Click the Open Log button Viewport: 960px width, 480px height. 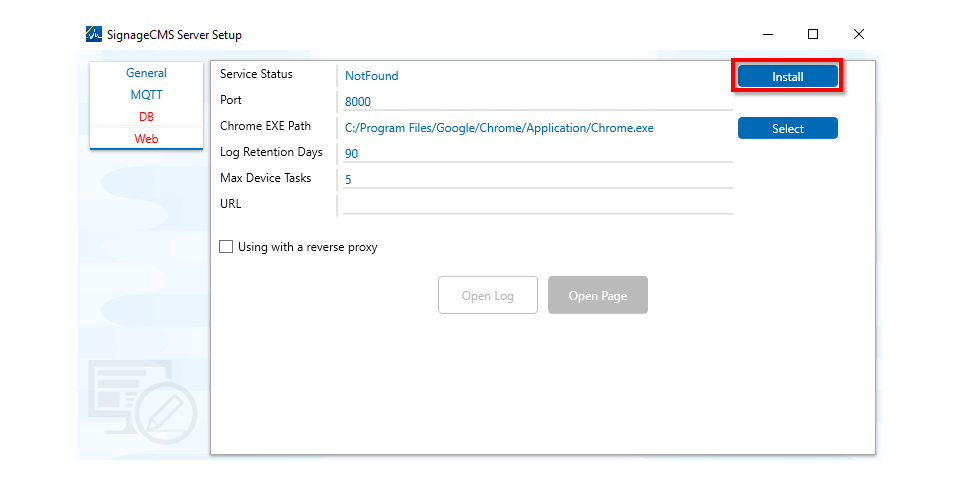point(488,296)
